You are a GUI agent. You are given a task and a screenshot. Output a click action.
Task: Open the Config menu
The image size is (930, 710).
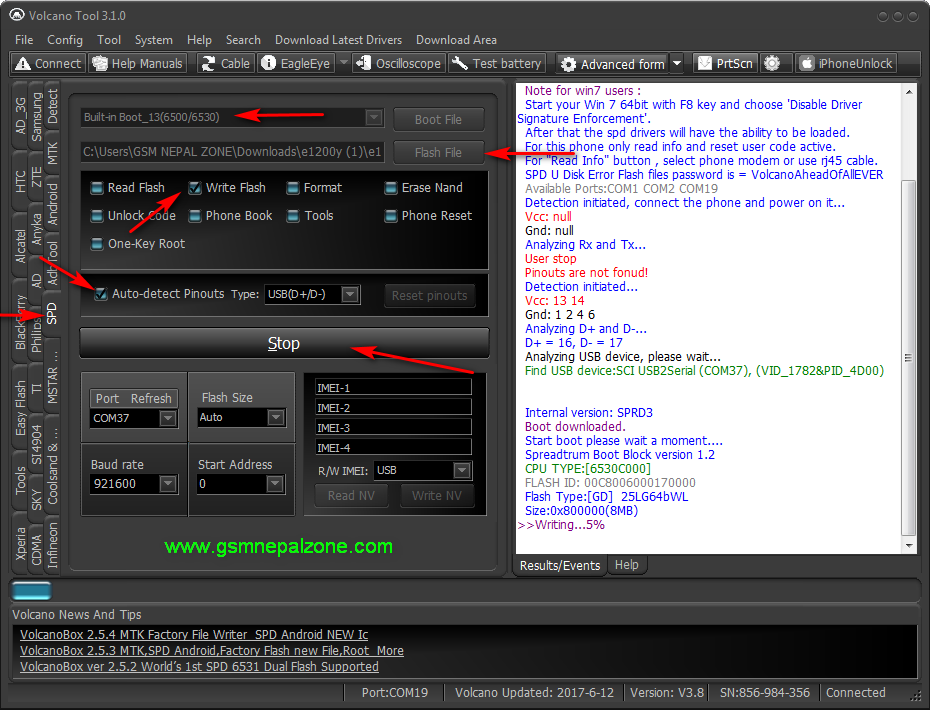(x=65, y=40)
